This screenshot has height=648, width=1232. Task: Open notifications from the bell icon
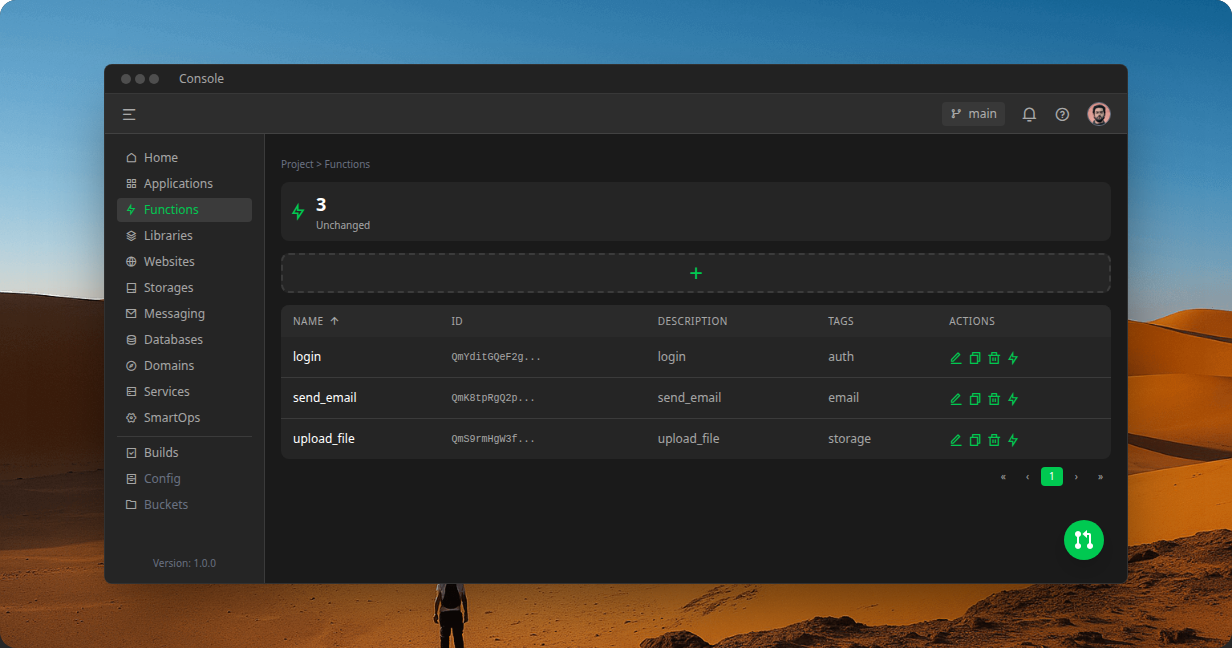[x=1029, y=113]
